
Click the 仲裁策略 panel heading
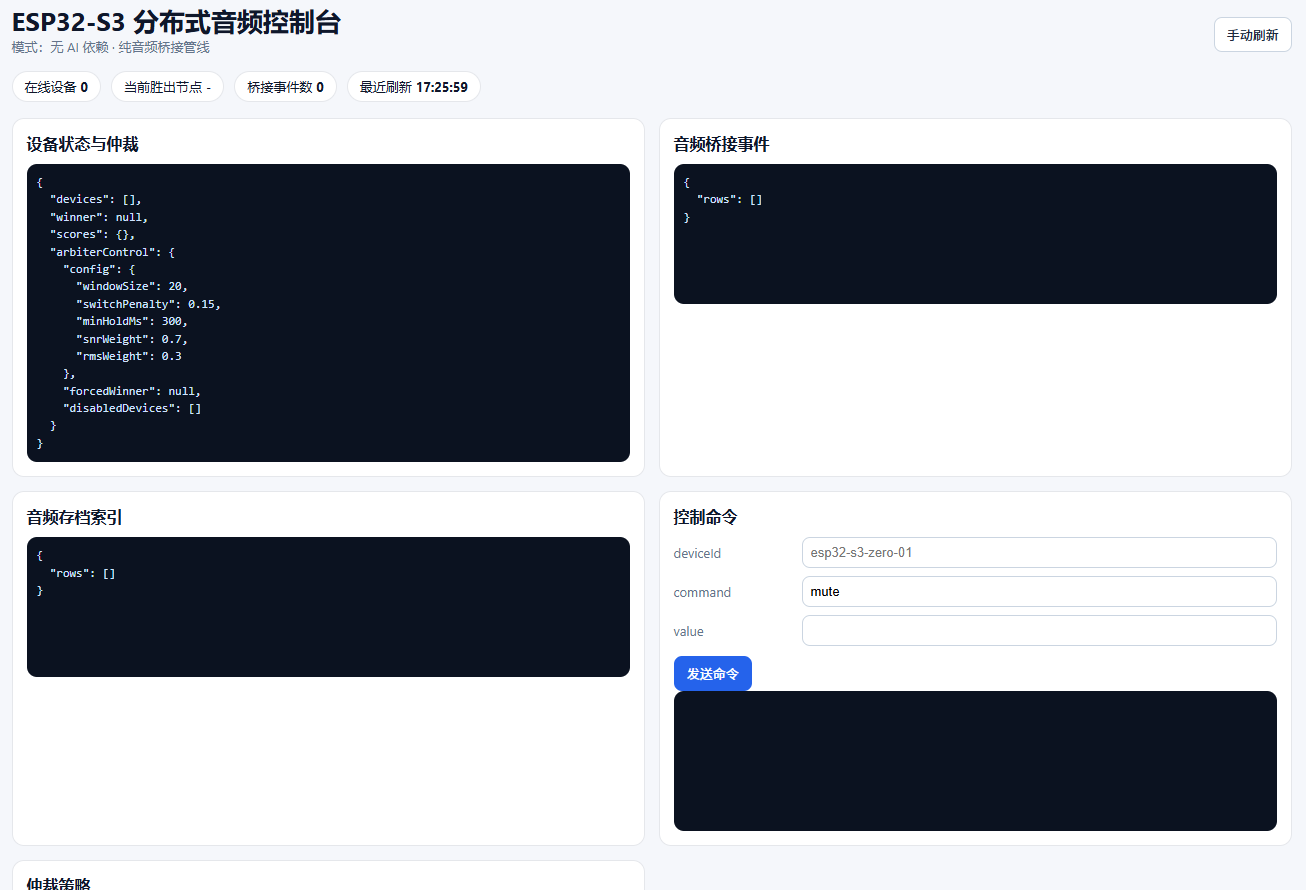tap(61, 883)
